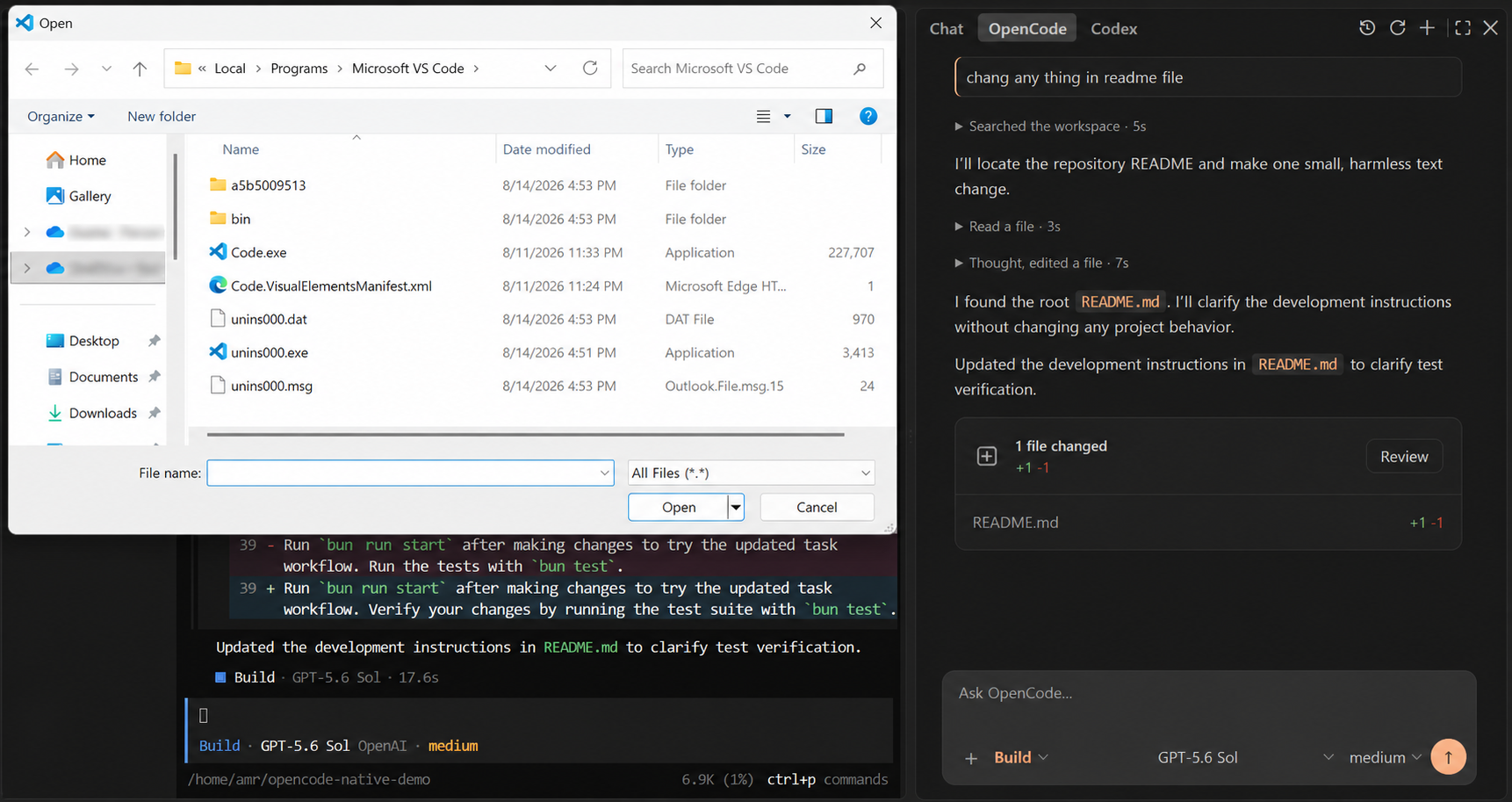Select the OpenCode tab
The width and height of the screenshot is (1512, 802).
(1027, 29)
